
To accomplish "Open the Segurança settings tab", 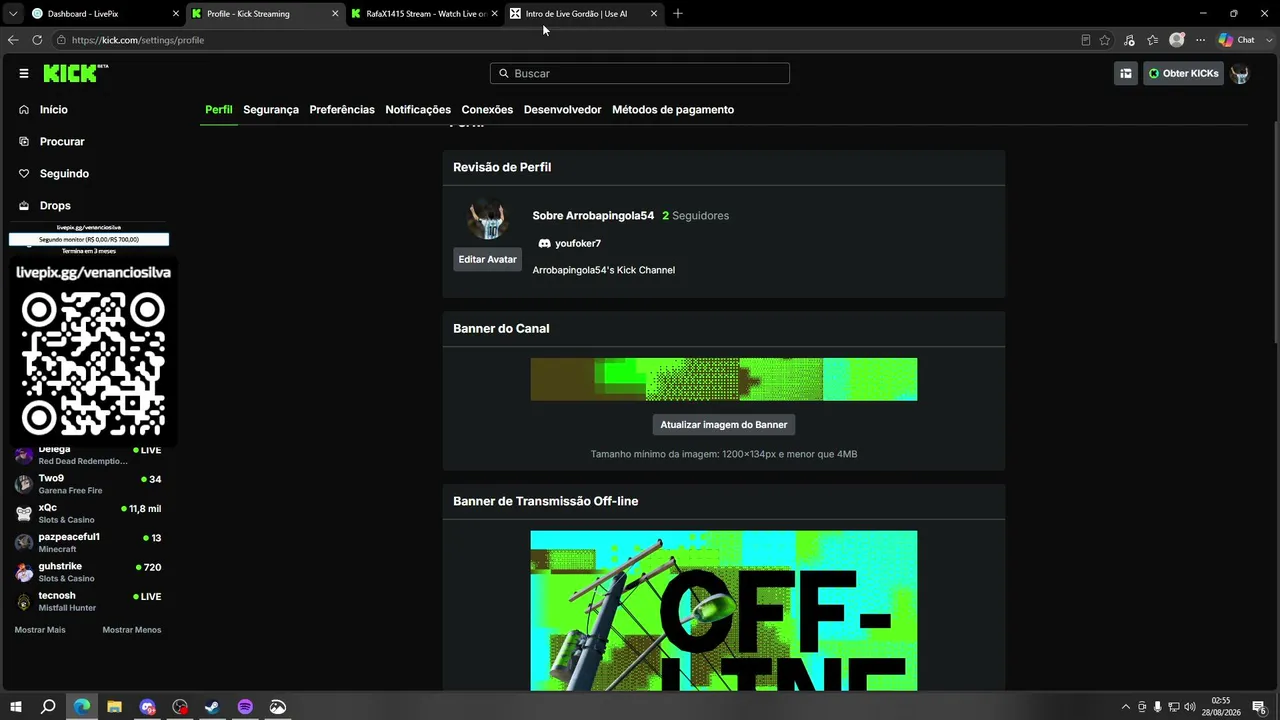I will tap(271, 110).
